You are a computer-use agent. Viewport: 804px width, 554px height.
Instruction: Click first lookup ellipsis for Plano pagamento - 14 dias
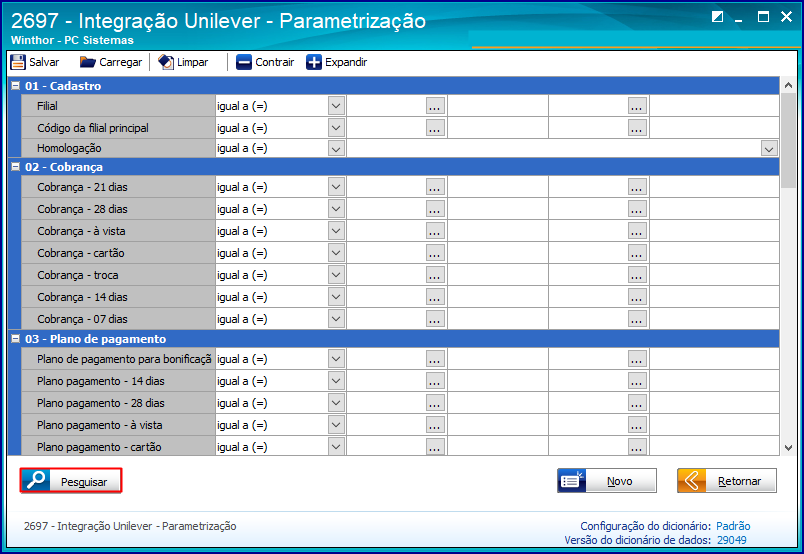click(435, 381)
